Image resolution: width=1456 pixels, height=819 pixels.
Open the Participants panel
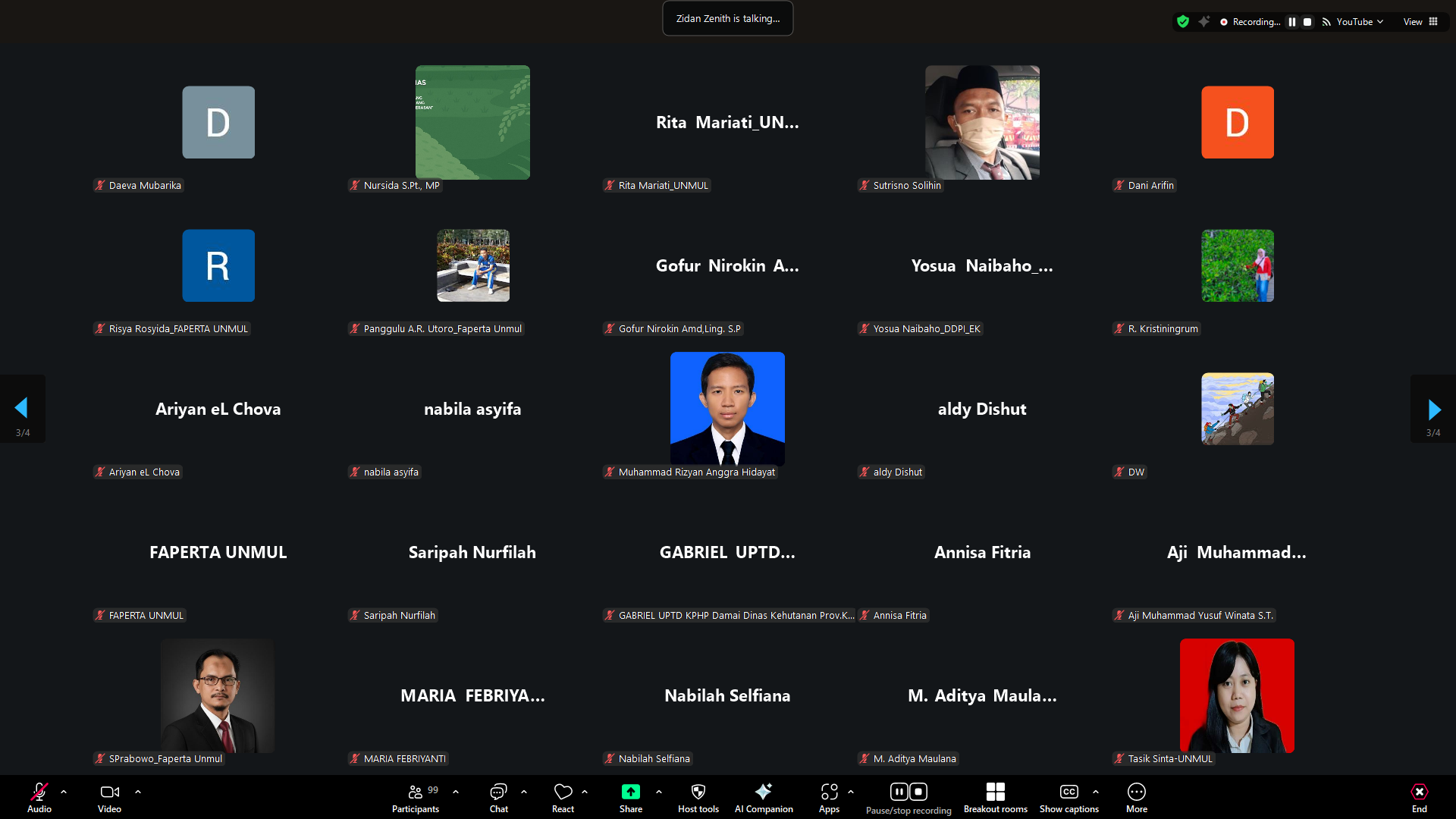tap(415, 797)
